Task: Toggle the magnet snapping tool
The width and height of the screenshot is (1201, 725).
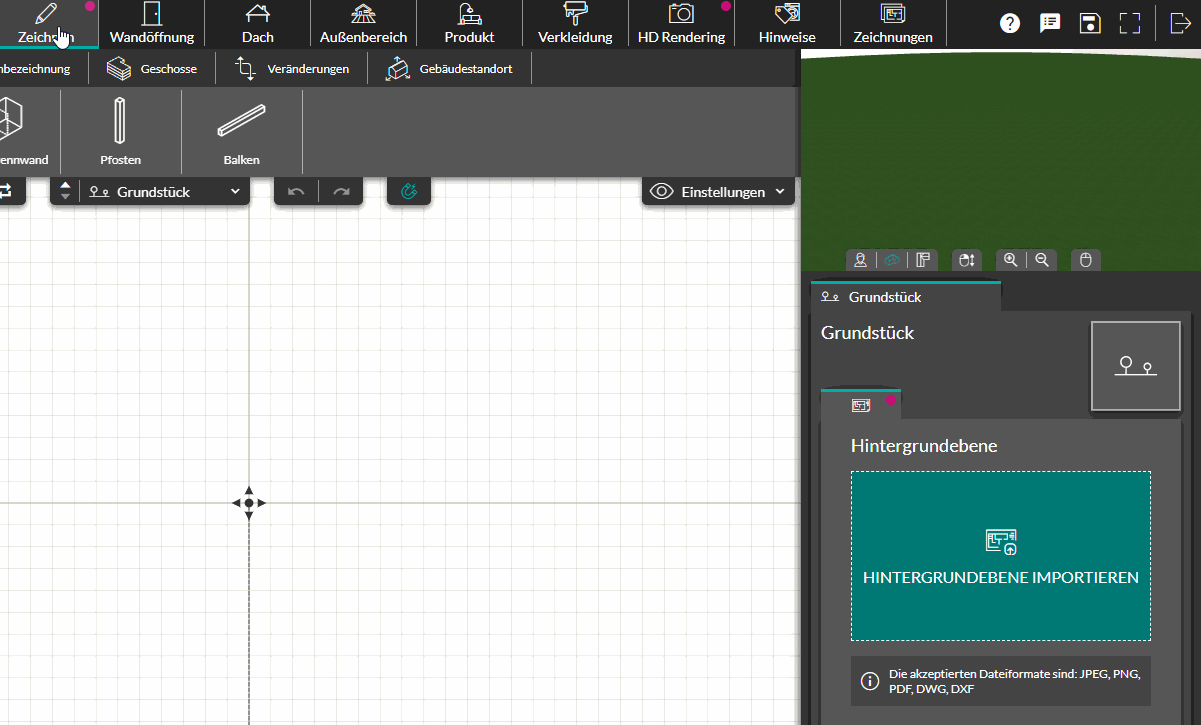Action: click(x=409, y=192)
